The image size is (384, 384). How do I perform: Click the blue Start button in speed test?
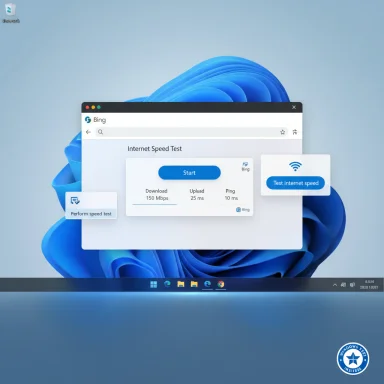[x=189, y=173]
